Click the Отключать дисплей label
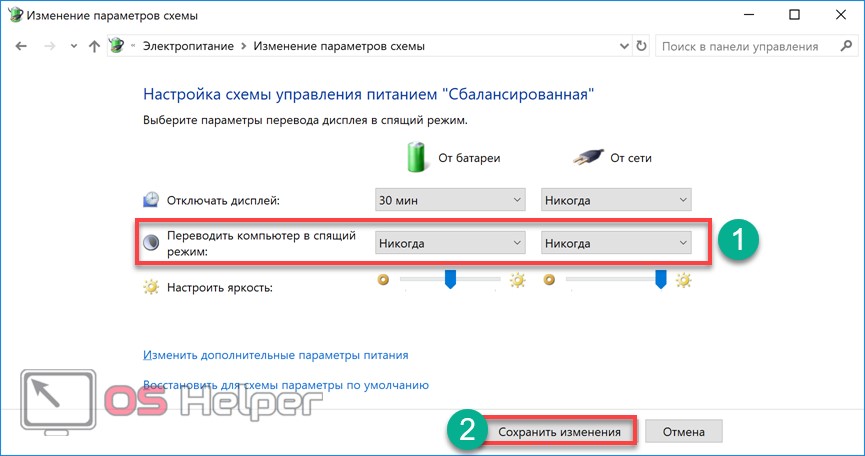Viewport: 865px width, 456px height. tap(223, 201)
